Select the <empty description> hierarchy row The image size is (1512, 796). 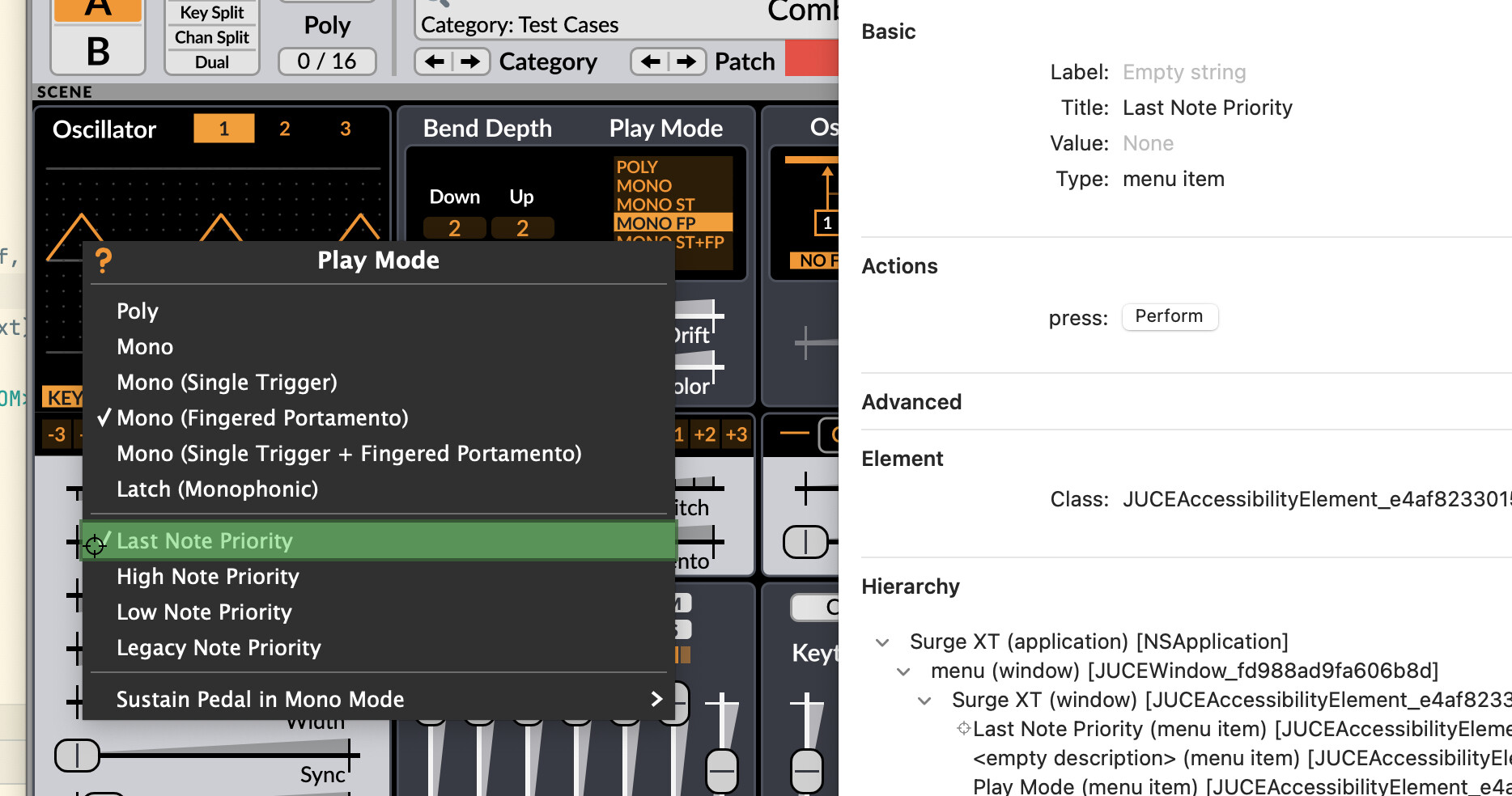1242,758
